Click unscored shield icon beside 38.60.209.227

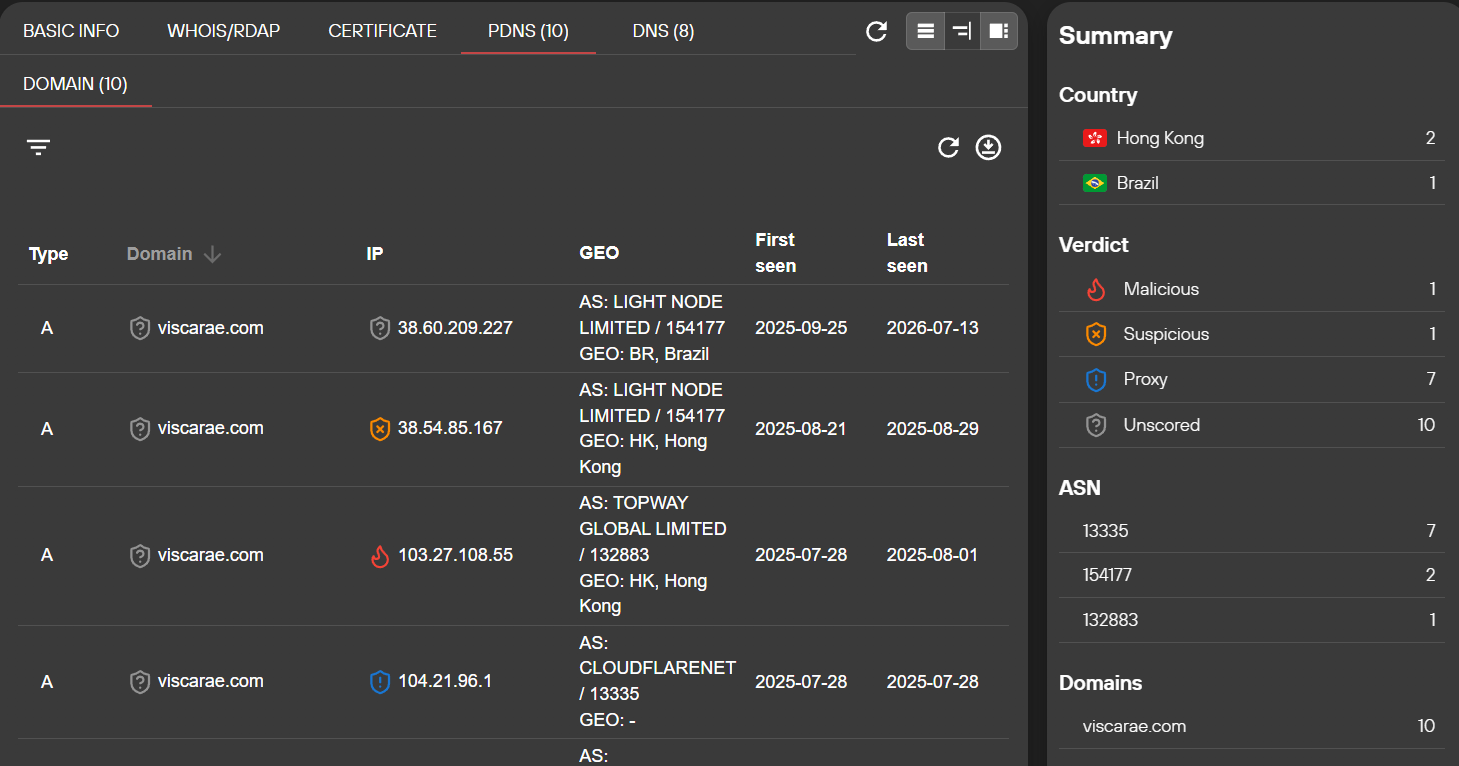click(x=380, y=328)
